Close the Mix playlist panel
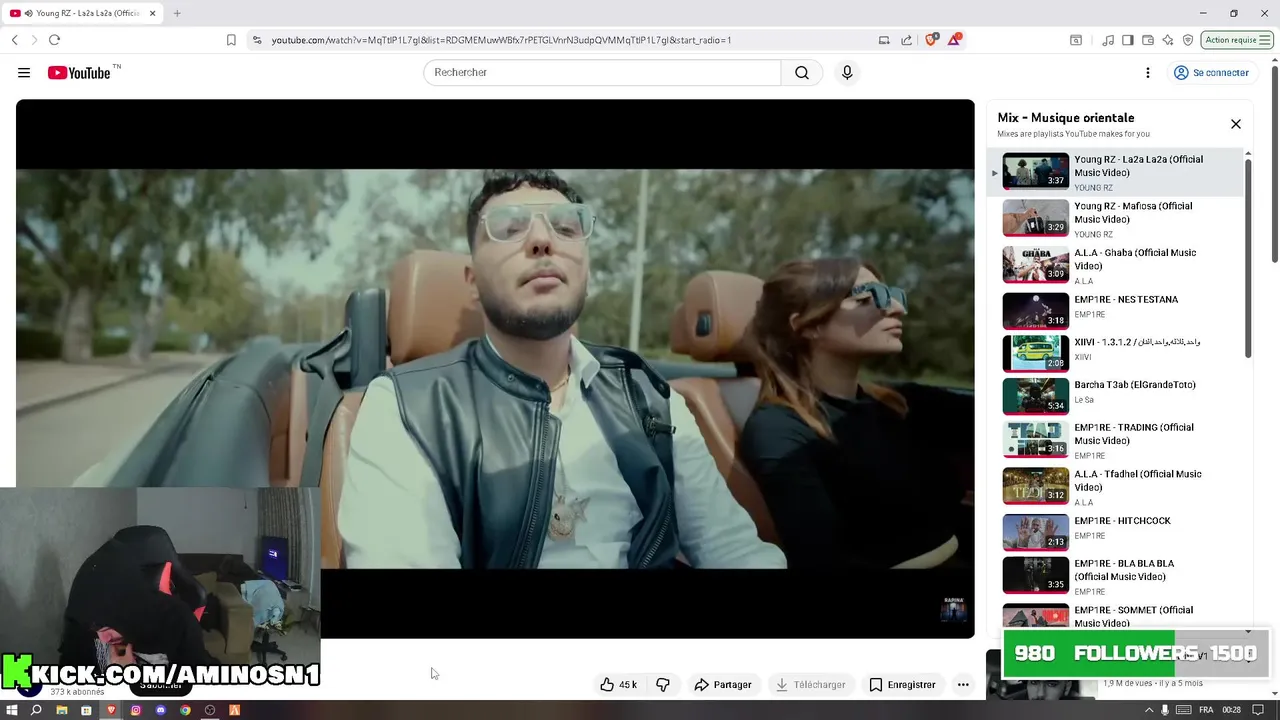The width and height of the screenshot is (1280, 720). coord(1236,124)
